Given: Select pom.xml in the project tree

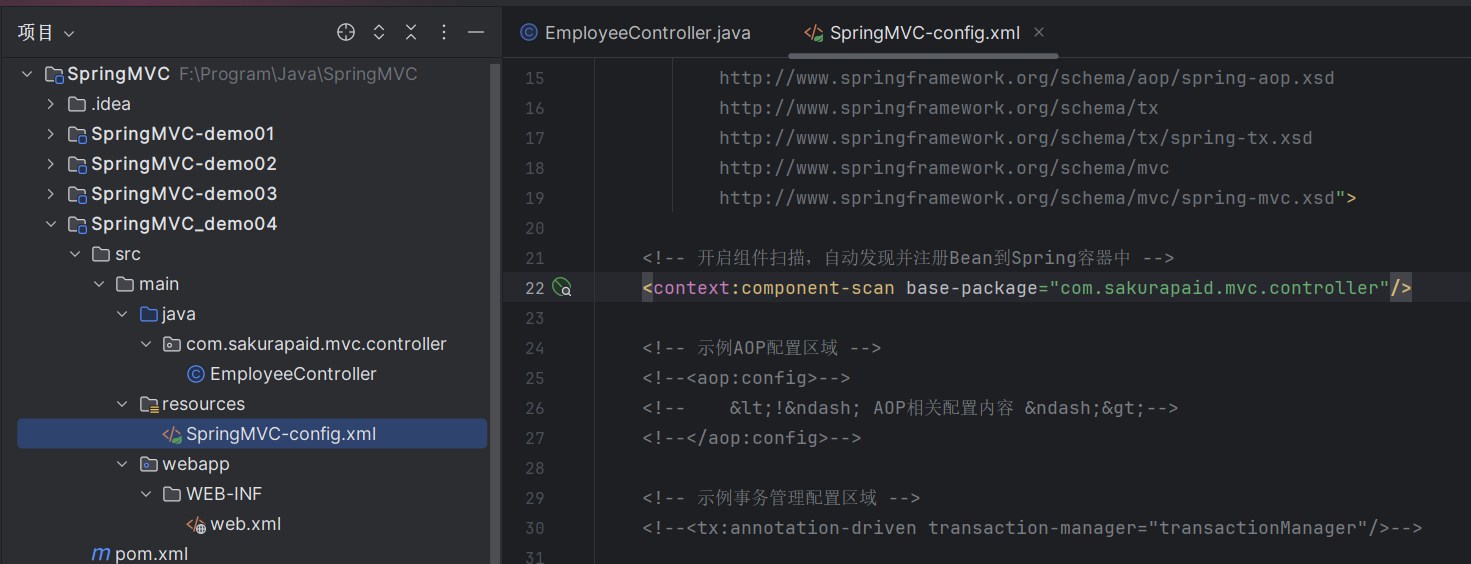Looking at the screenshot, I should click(151, 553).
